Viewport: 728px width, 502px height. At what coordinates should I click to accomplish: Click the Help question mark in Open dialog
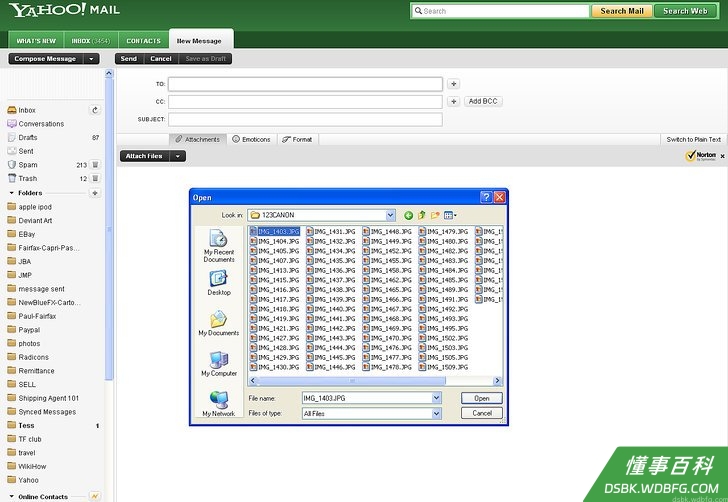[x=486, y=197]
